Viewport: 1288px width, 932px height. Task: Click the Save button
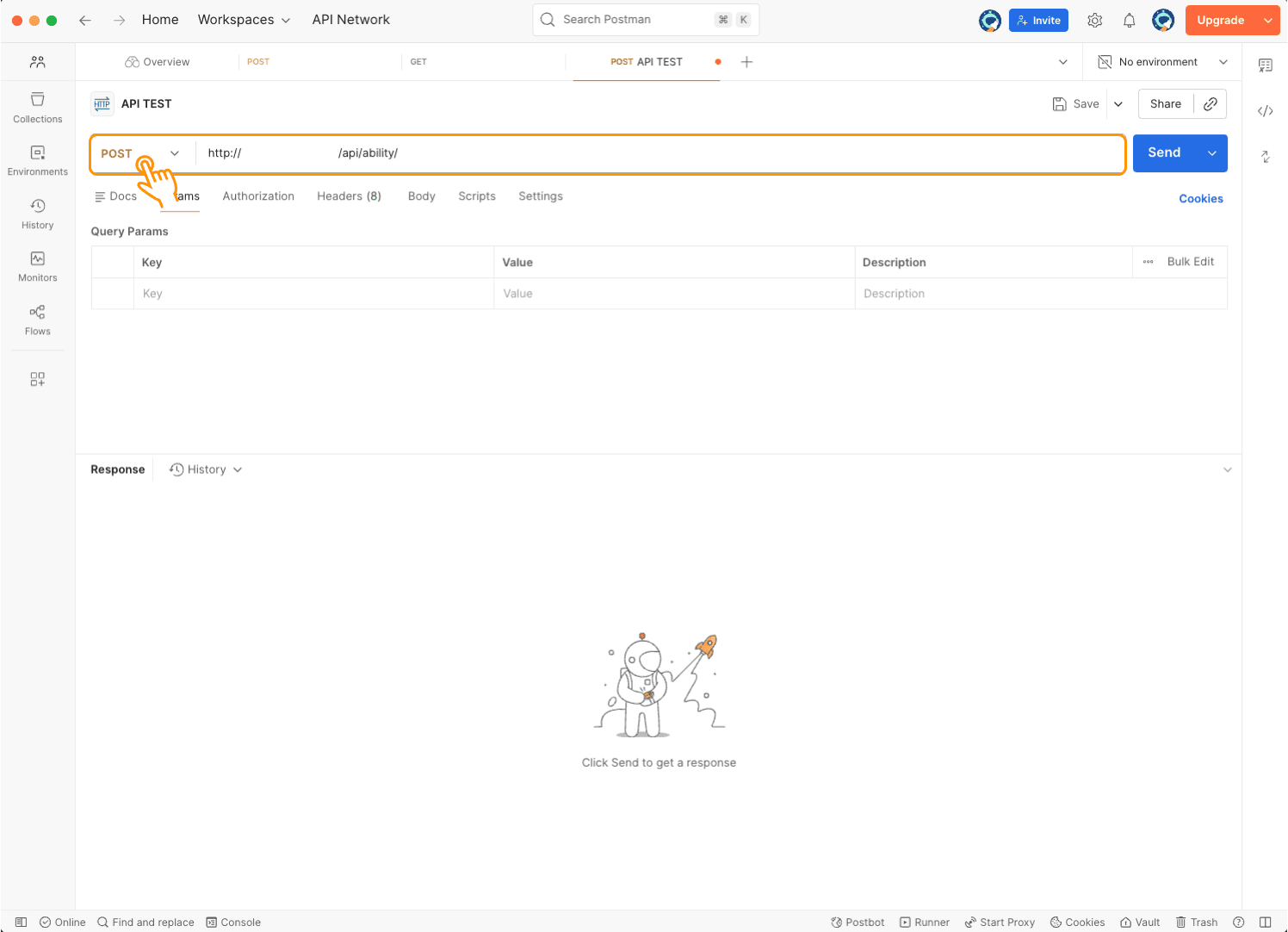pos(1076,104)
